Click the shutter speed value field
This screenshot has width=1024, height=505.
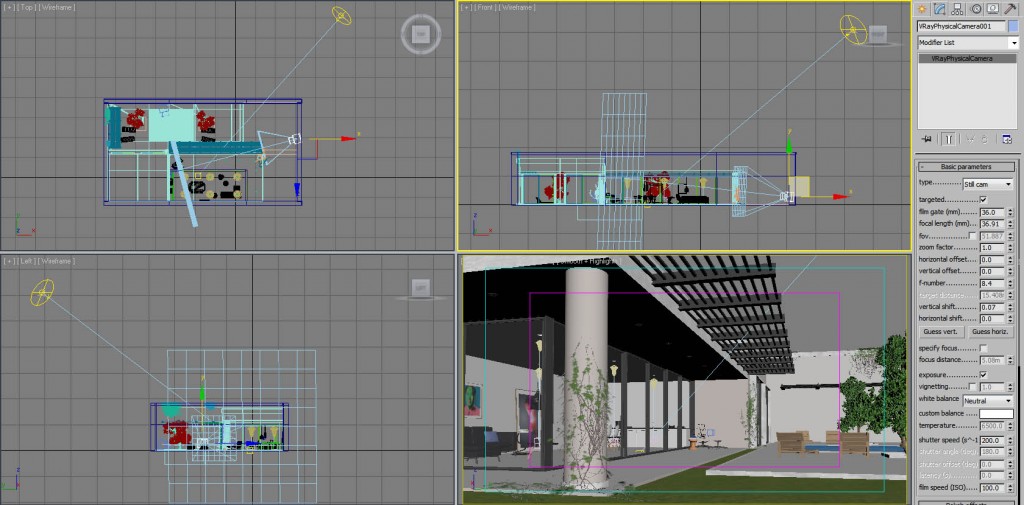[x=992, y=440]
